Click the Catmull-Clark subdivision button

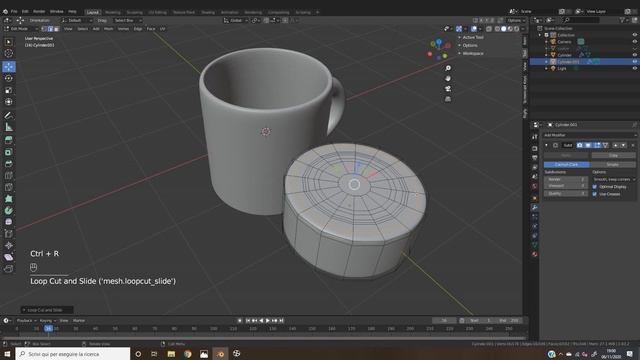(567, 164)
